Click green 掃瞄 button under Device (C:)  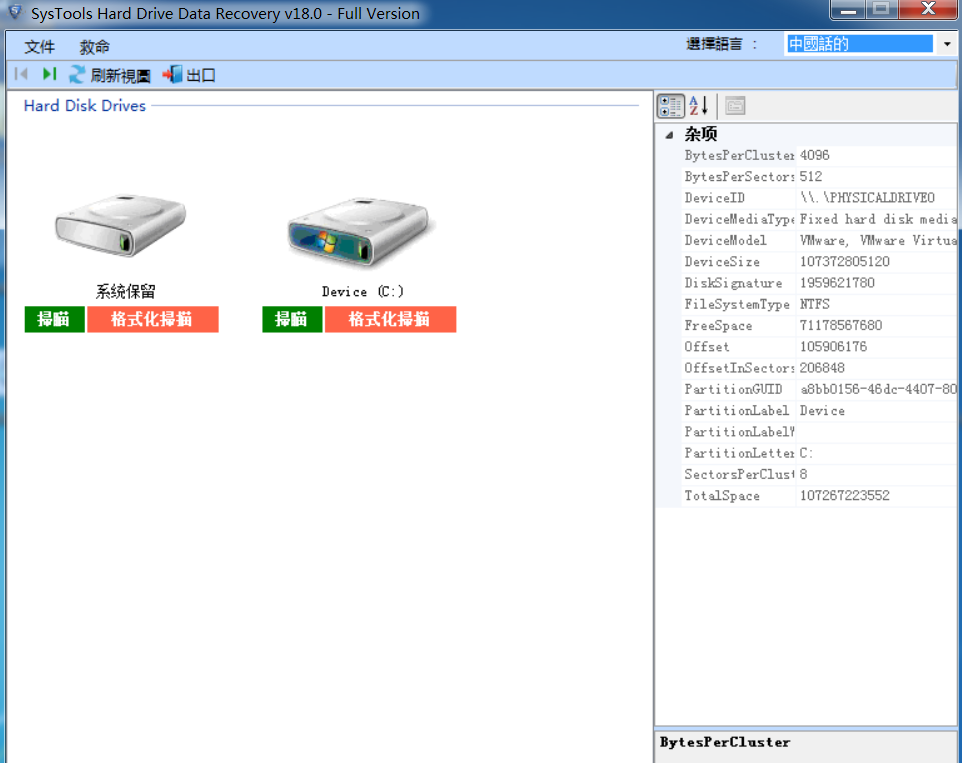292,320
